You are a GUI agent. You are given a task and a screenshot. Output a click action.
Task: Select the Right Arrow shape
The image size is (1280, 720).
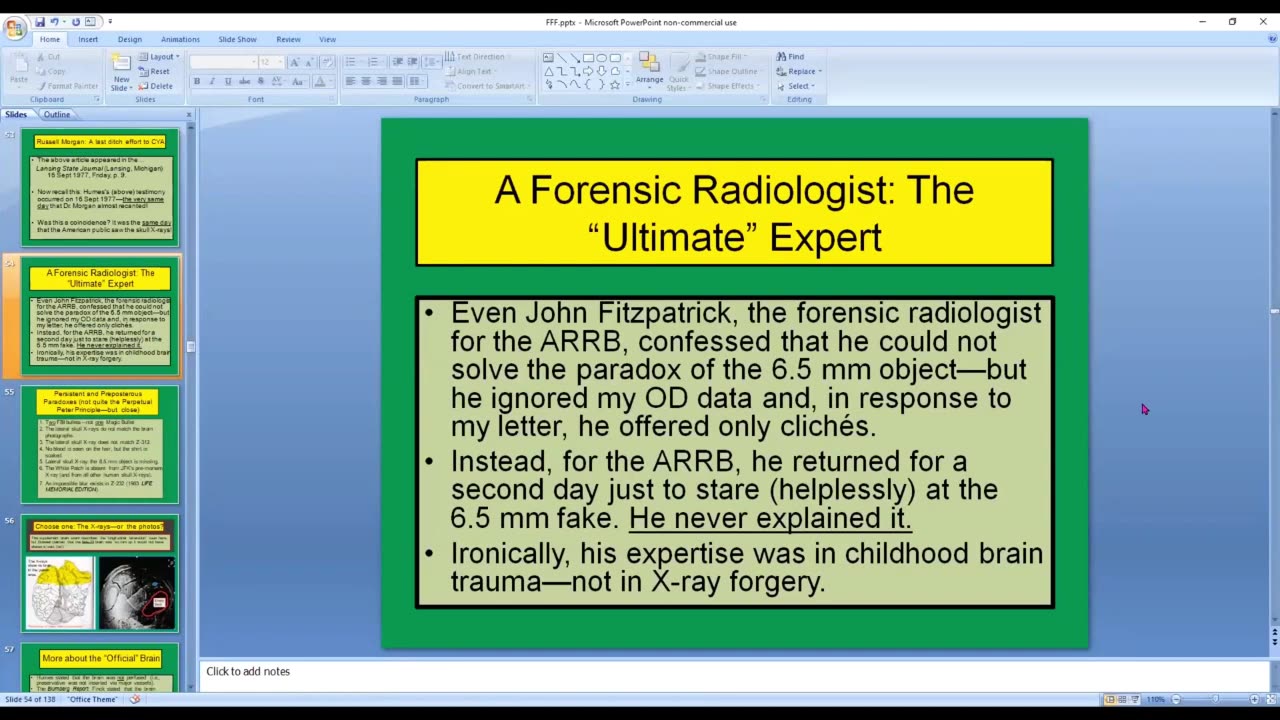[588, 71]
